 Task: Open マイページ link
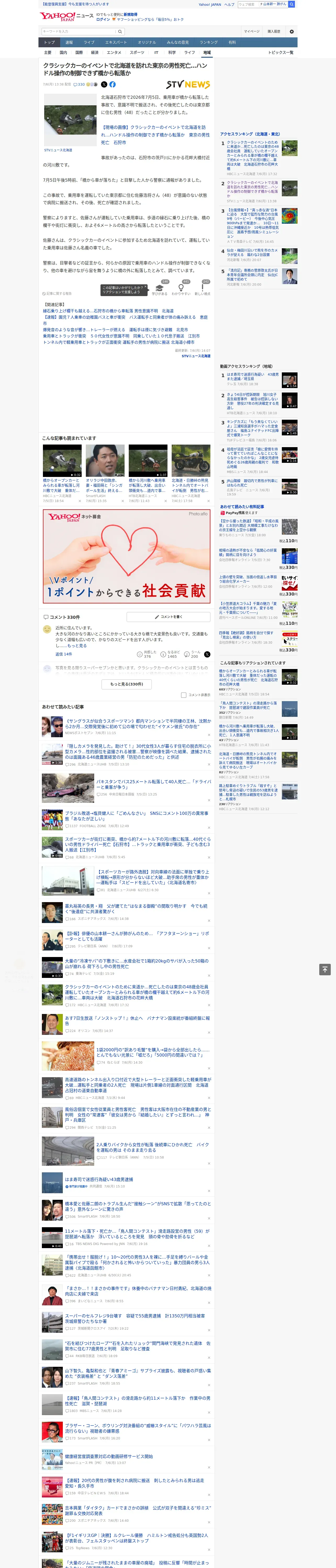(x=251, y=32)
